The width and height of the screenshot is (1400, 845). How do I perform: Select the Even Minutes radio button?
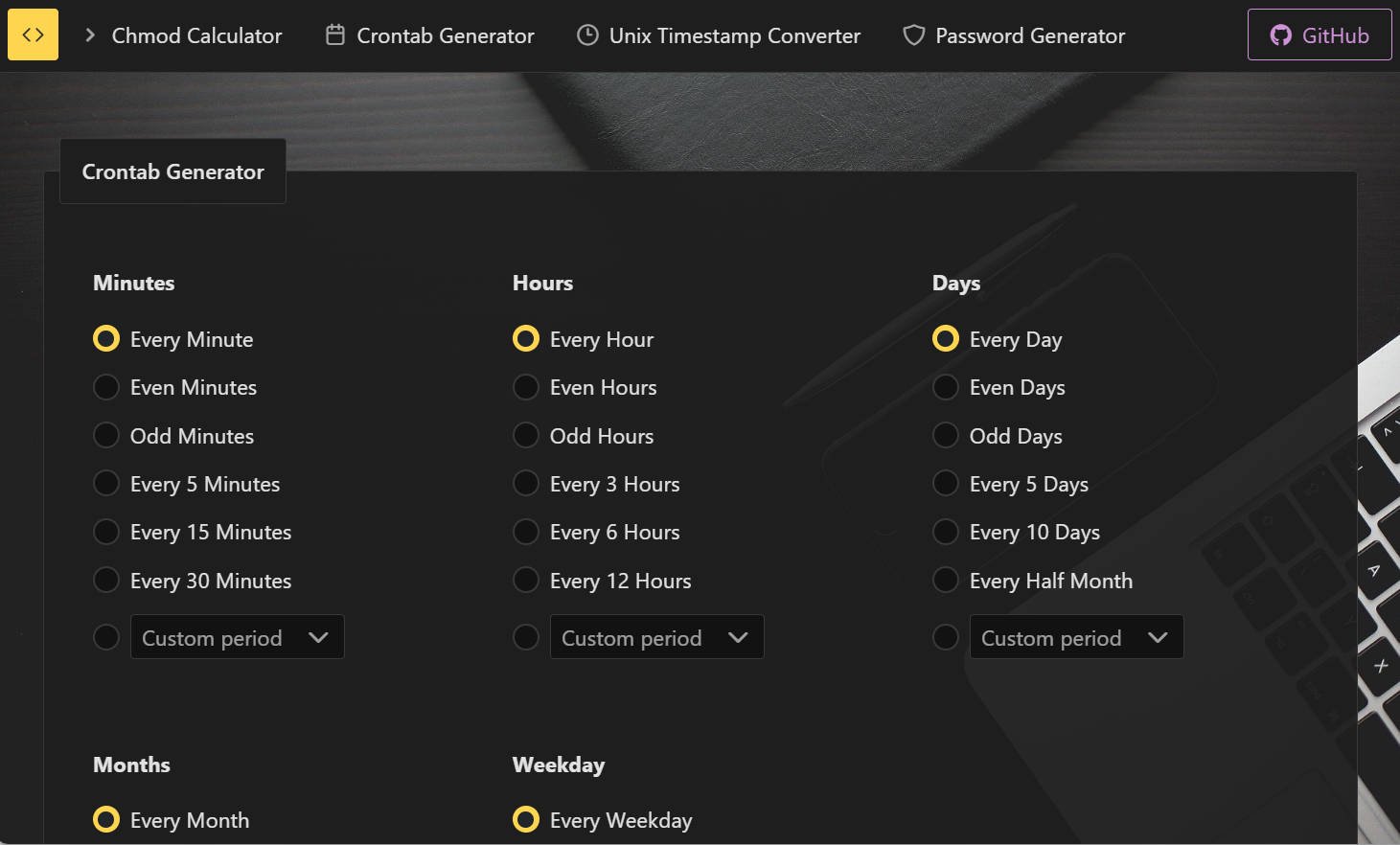tap(106, 387)
